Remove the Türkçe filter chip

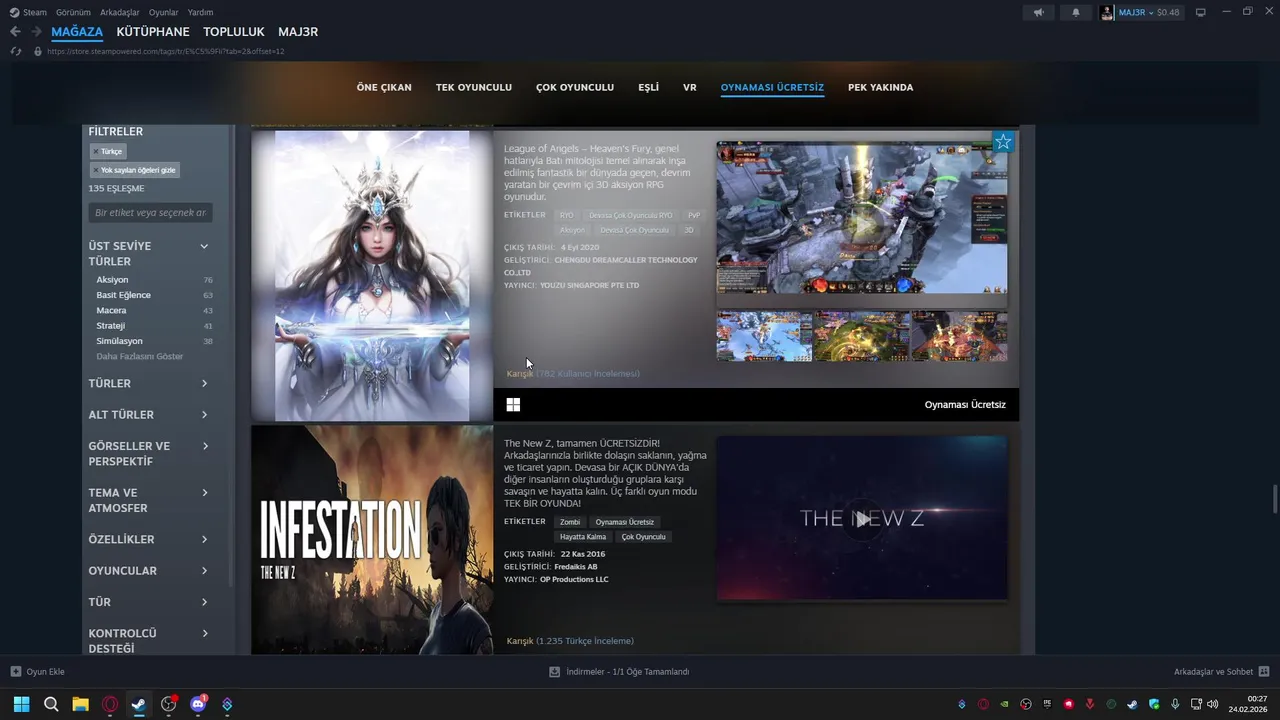pyautogui.click(x=107, y=151)
